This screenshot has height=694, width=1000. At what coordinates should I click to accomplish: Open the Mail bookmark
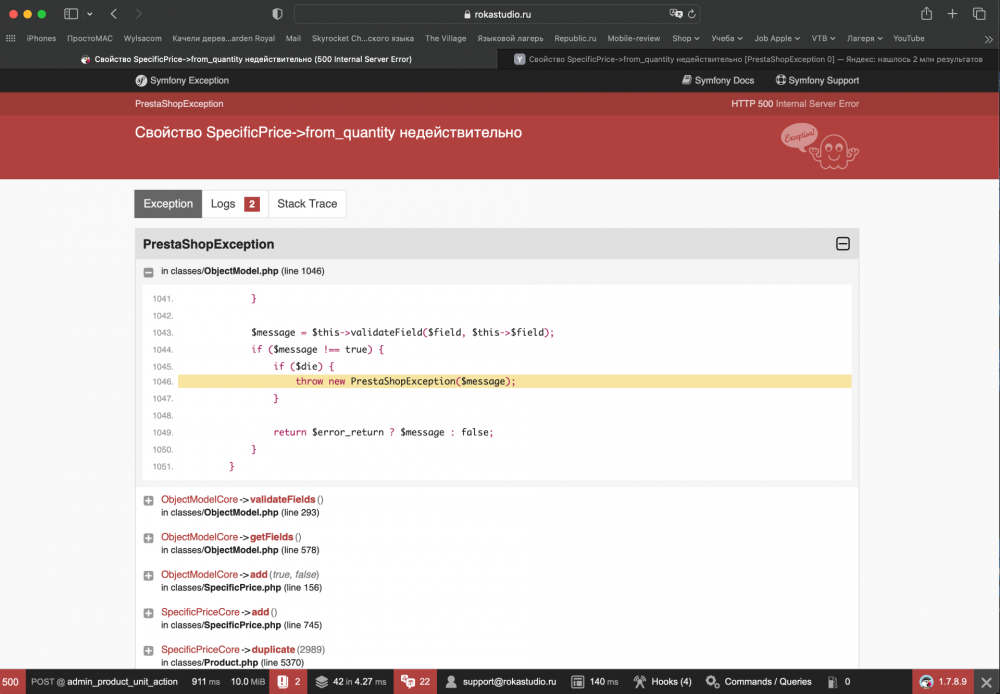pyautogui.click(x=293, y=38)
